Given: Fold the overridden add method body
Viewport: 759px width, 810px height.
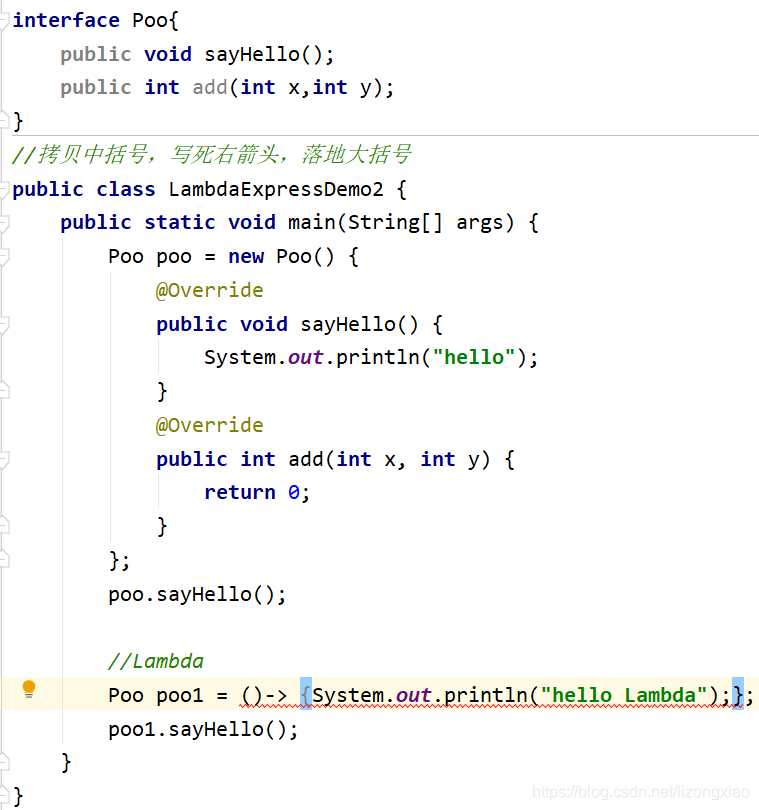Looking at the screenshot, I should click(x=4, y=459).
